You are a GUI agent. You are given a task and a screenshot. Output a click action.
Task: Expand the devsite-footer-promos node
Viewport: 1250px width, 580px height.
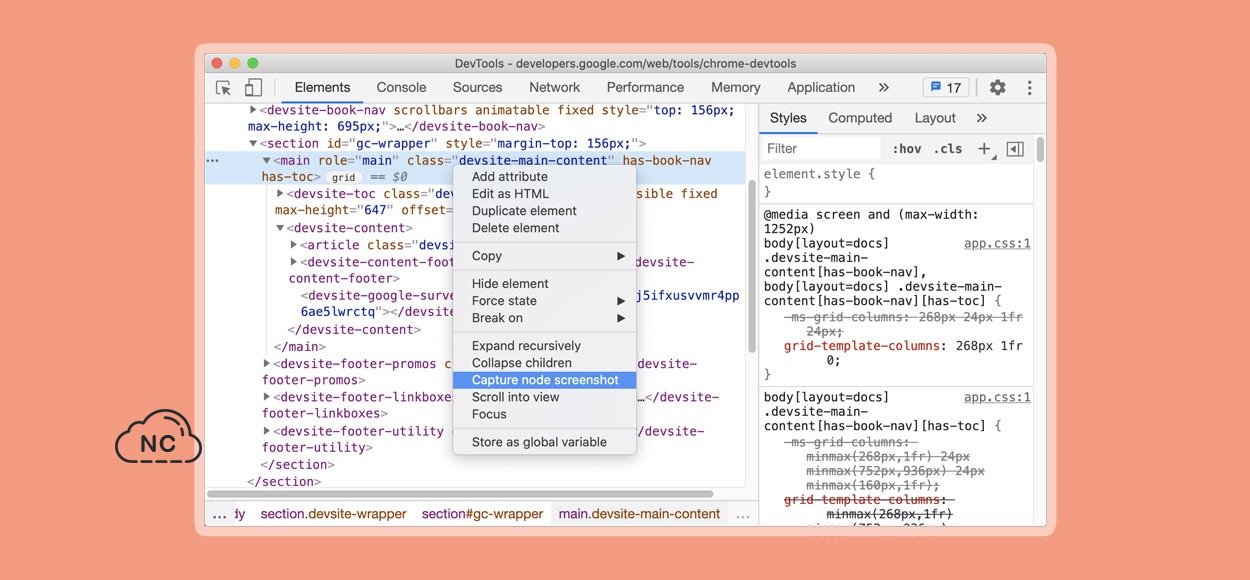tap(266, 364)
